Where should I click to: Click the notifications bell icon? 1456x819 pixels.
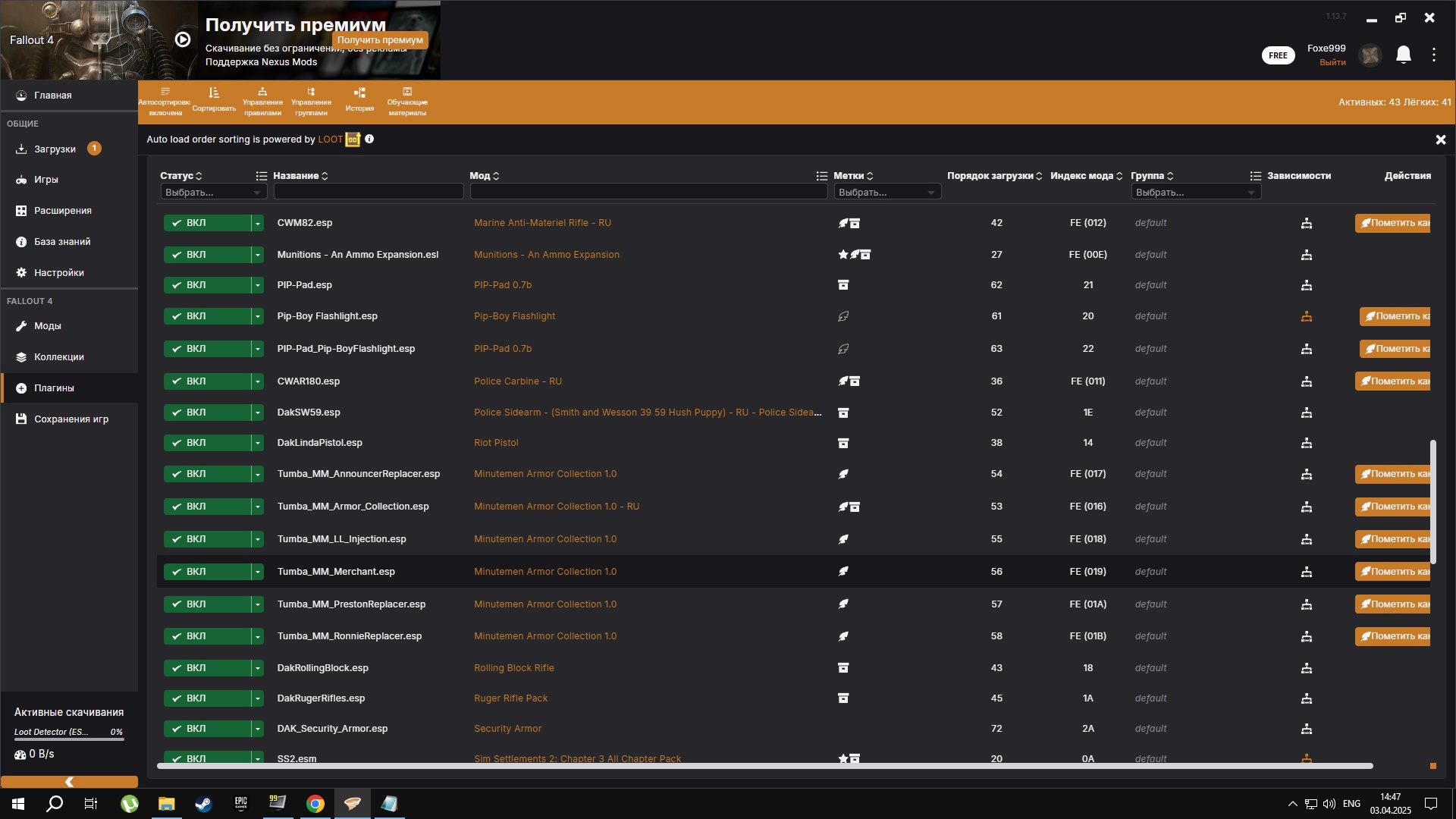click(1404, 55)
